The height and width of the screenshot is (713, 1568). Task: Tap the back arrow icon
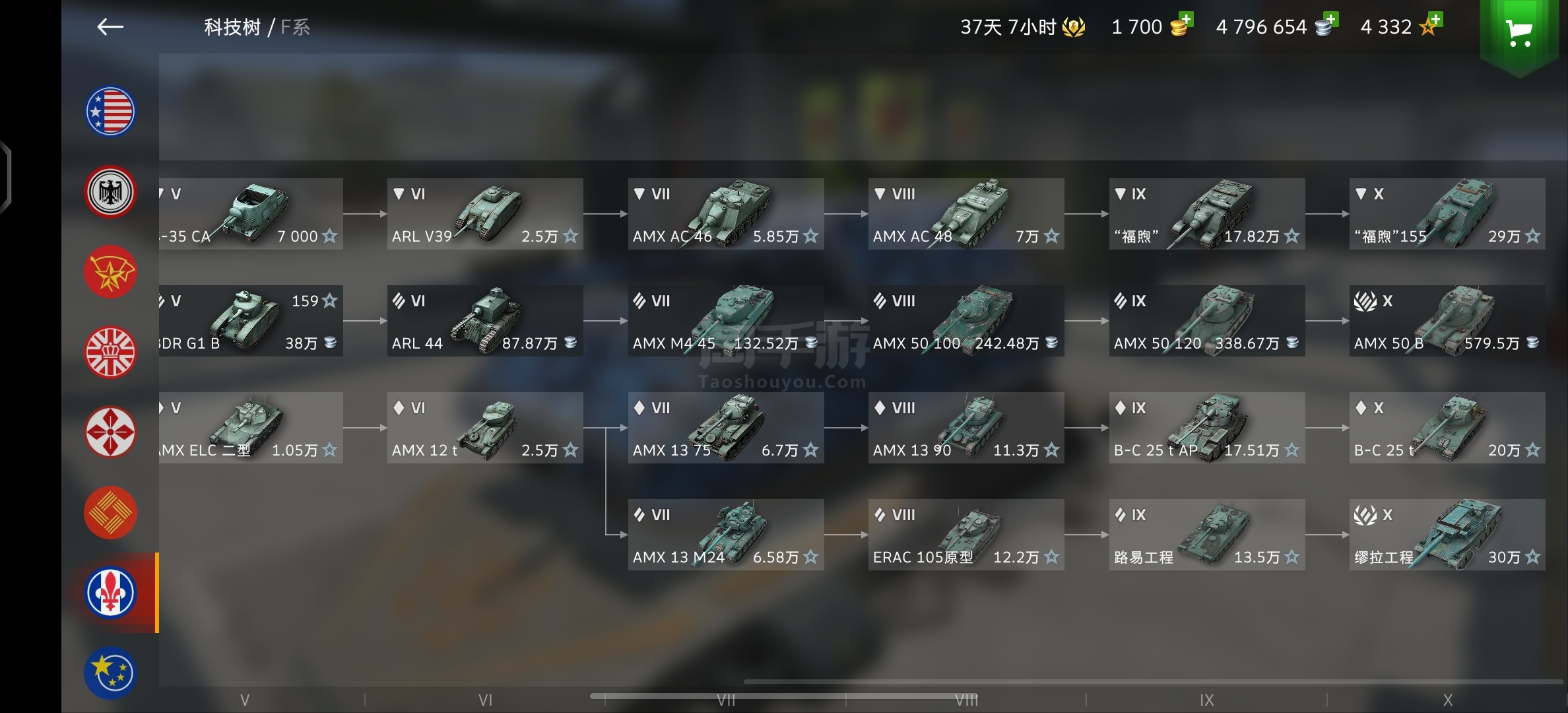(110, 27)
